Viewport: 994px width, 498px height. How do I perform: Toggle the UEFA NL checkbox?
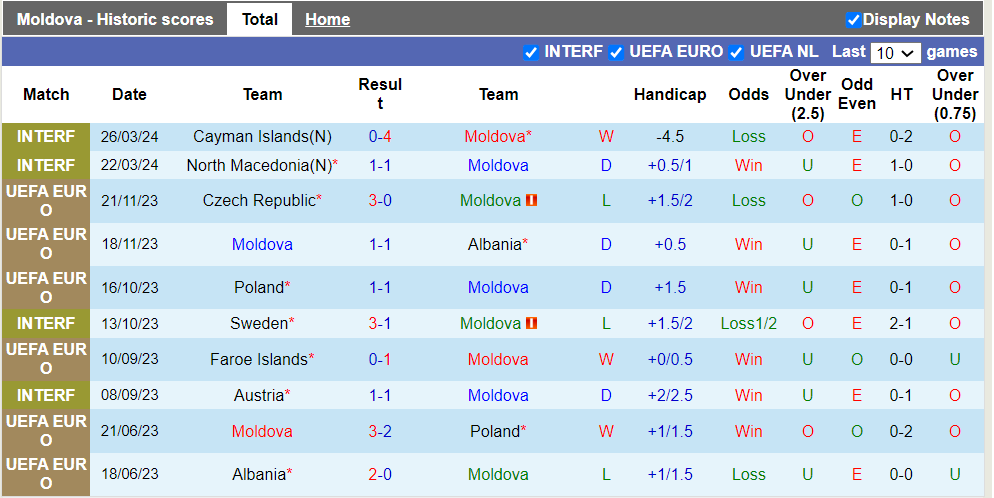736,52
